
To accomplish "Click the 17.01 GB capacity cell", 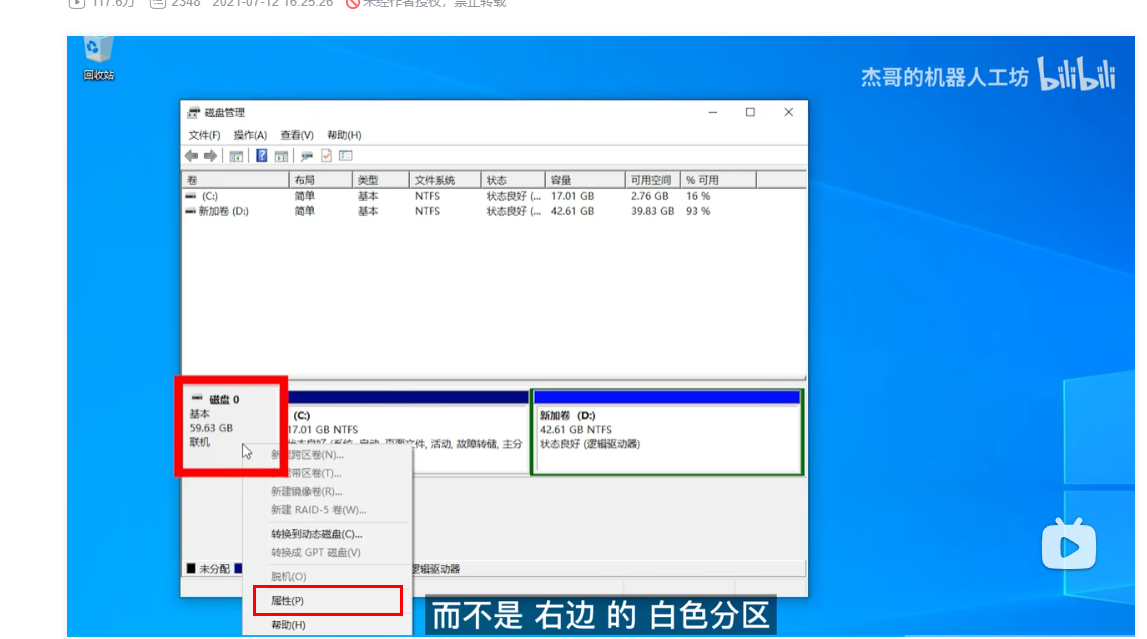I will point(573,196).
